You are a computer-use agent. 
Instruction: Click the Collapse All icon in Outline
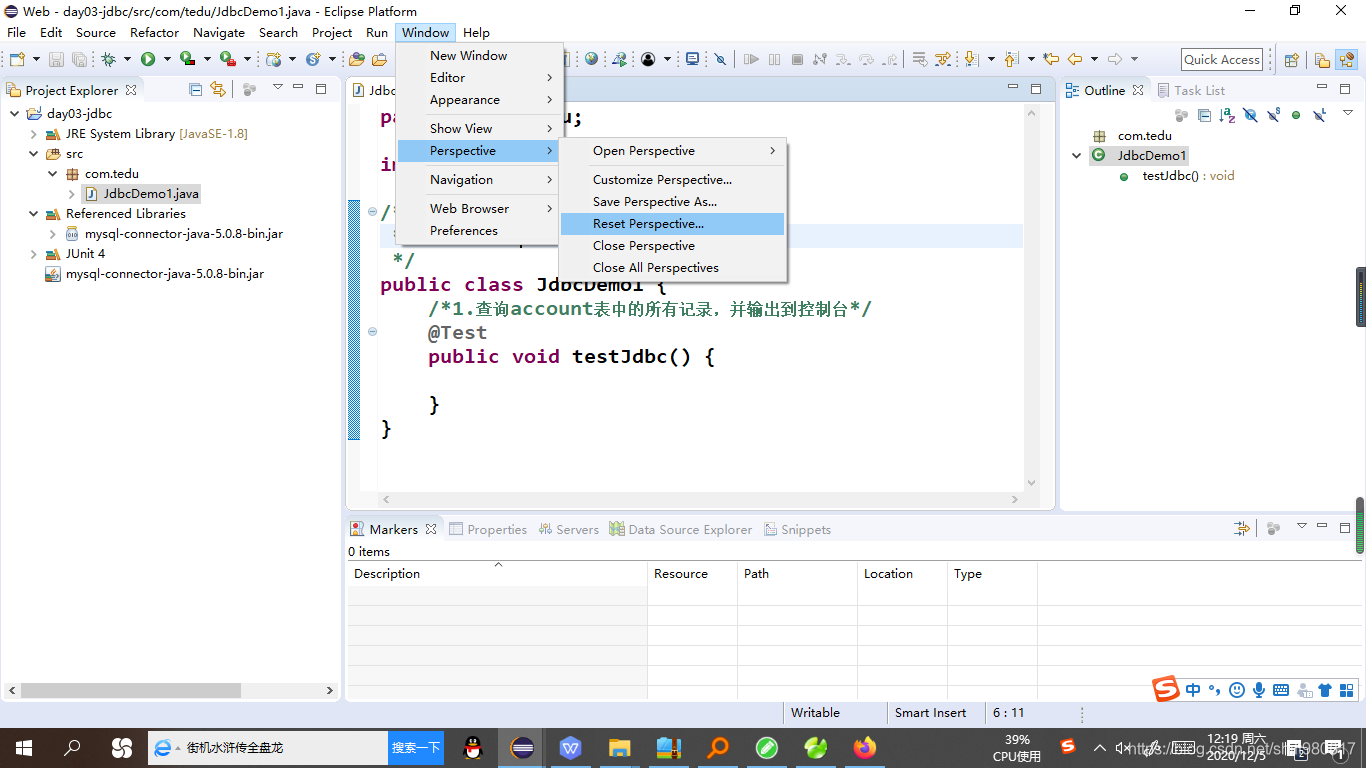1204,115
